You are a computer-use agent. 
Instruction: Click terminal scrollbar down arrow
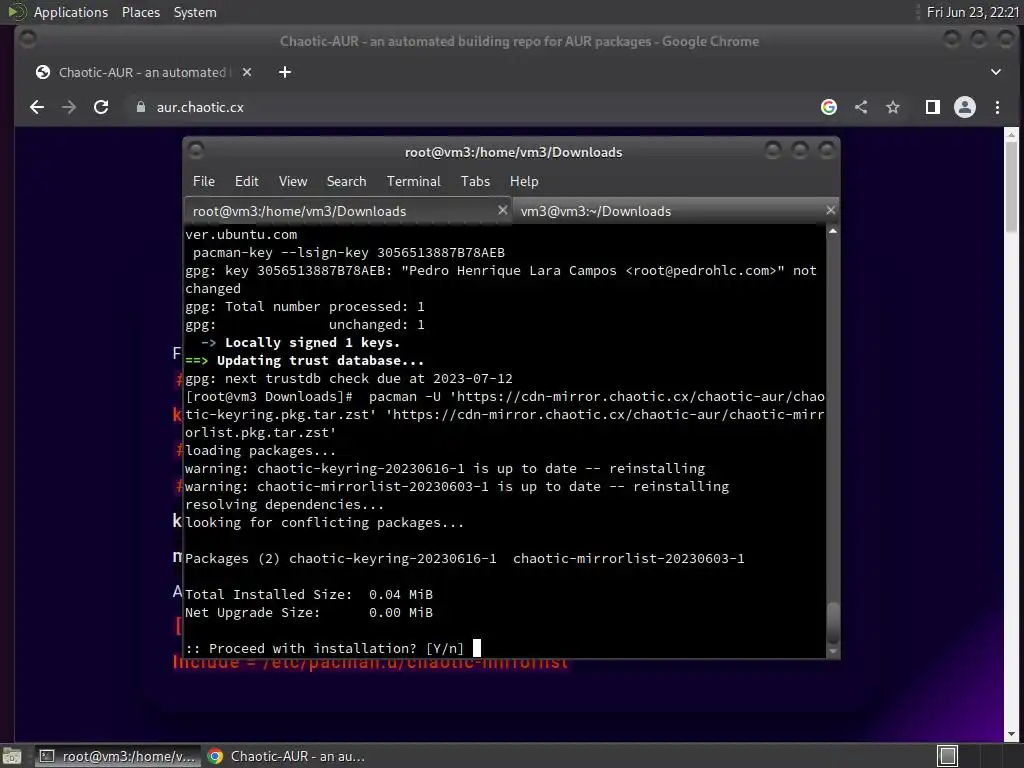[833, 651]
